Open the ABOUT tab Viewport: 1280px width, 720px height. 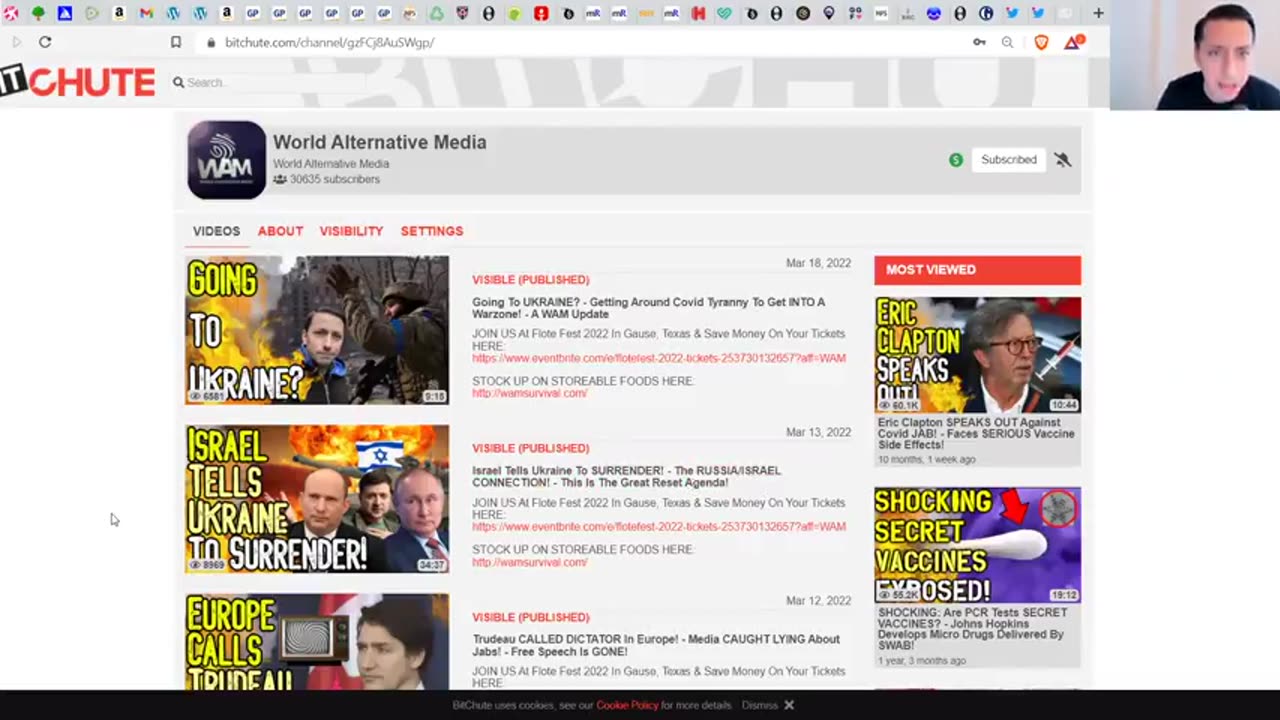point(280,231)
